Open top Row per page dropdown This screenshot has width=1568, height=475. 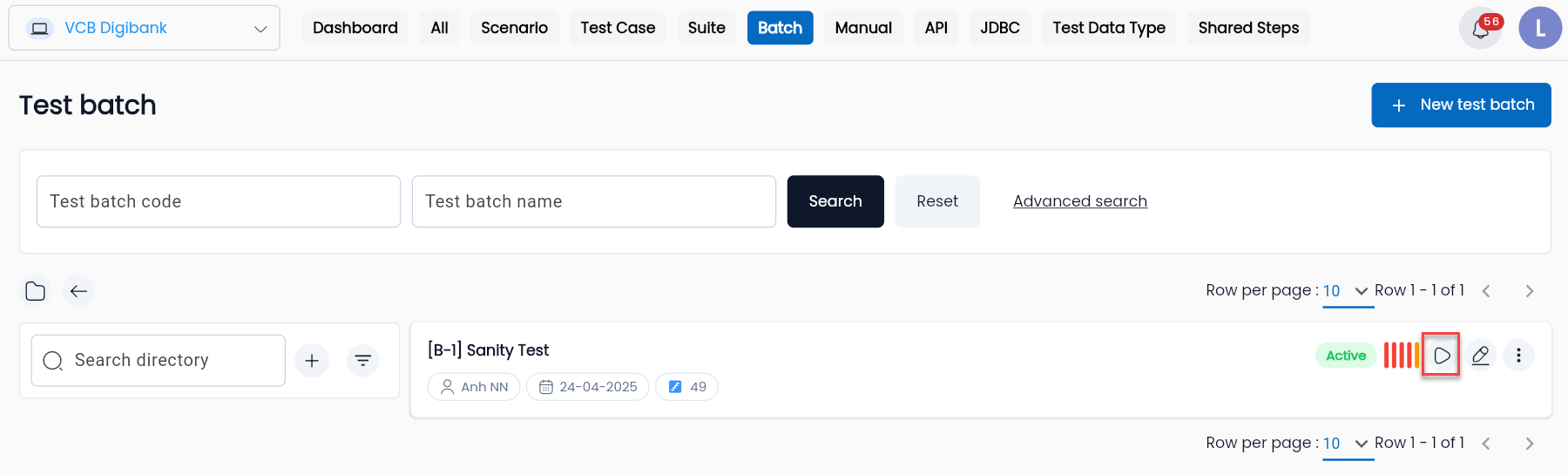click(x=1346, y=291)
